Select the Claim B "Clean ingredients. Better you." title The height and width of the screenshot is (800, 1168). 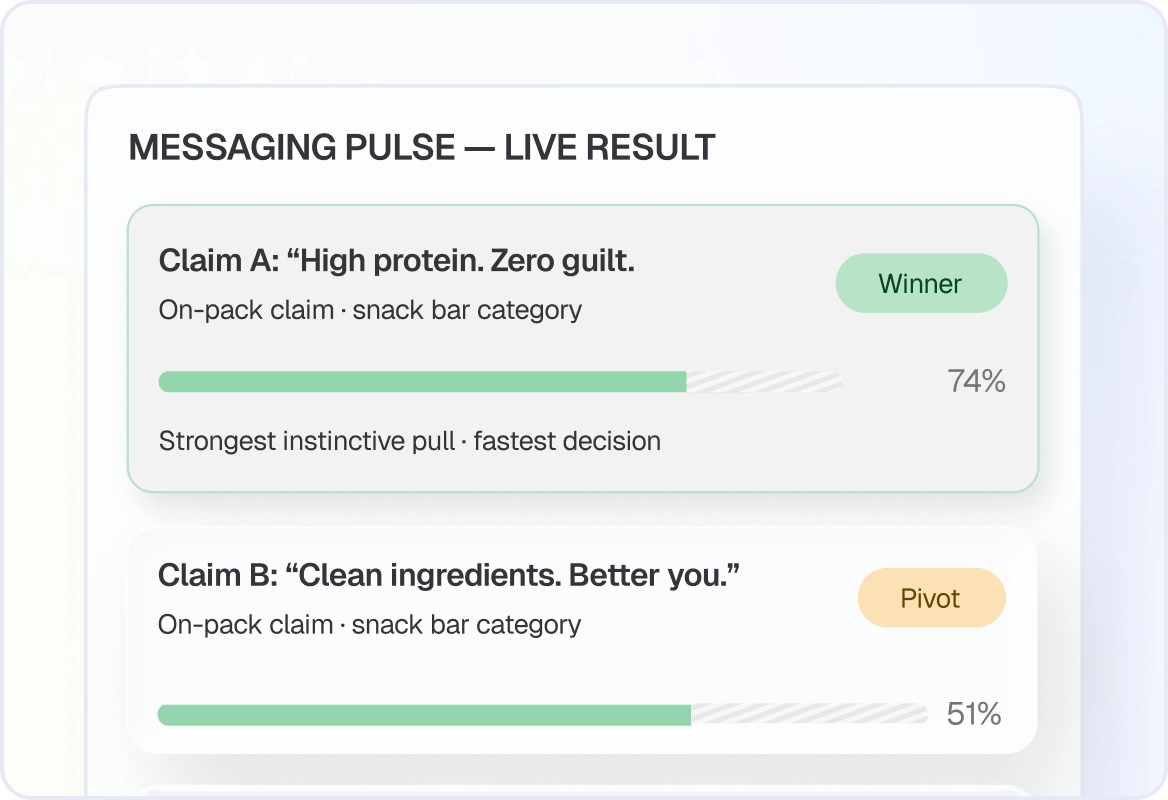click(448, 576)
